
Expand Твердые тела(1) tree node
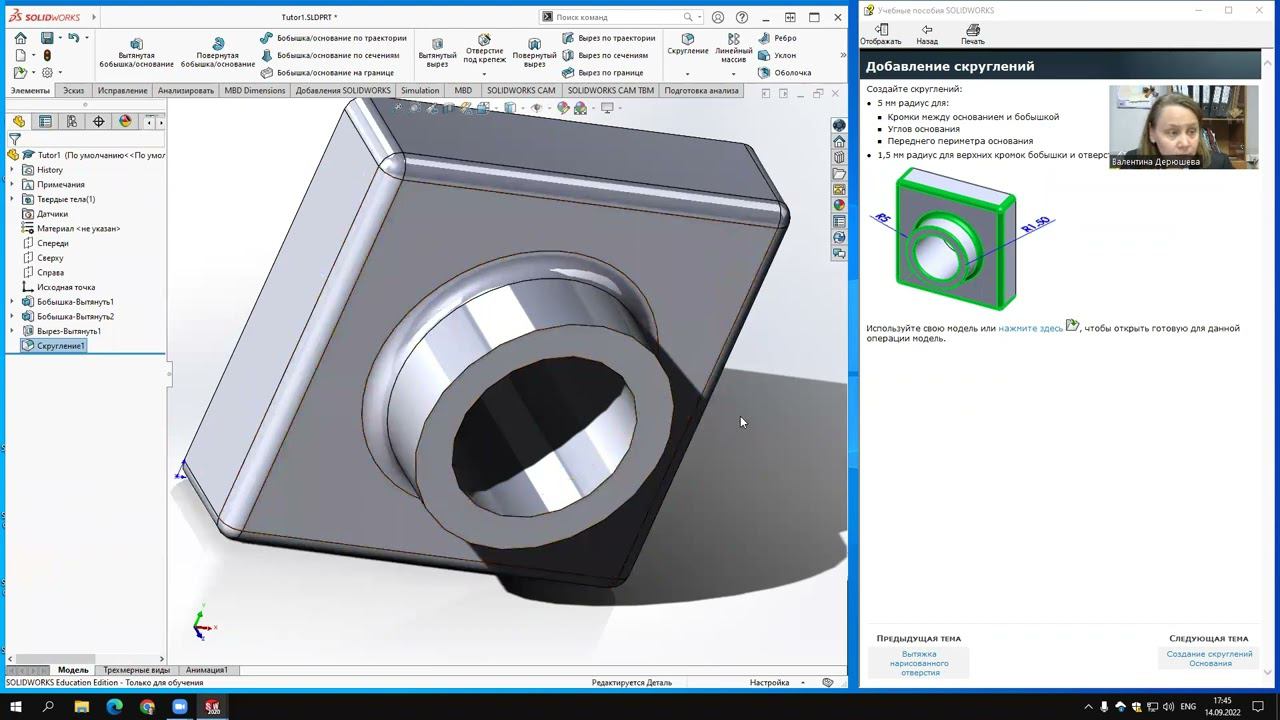click(12, 199)
